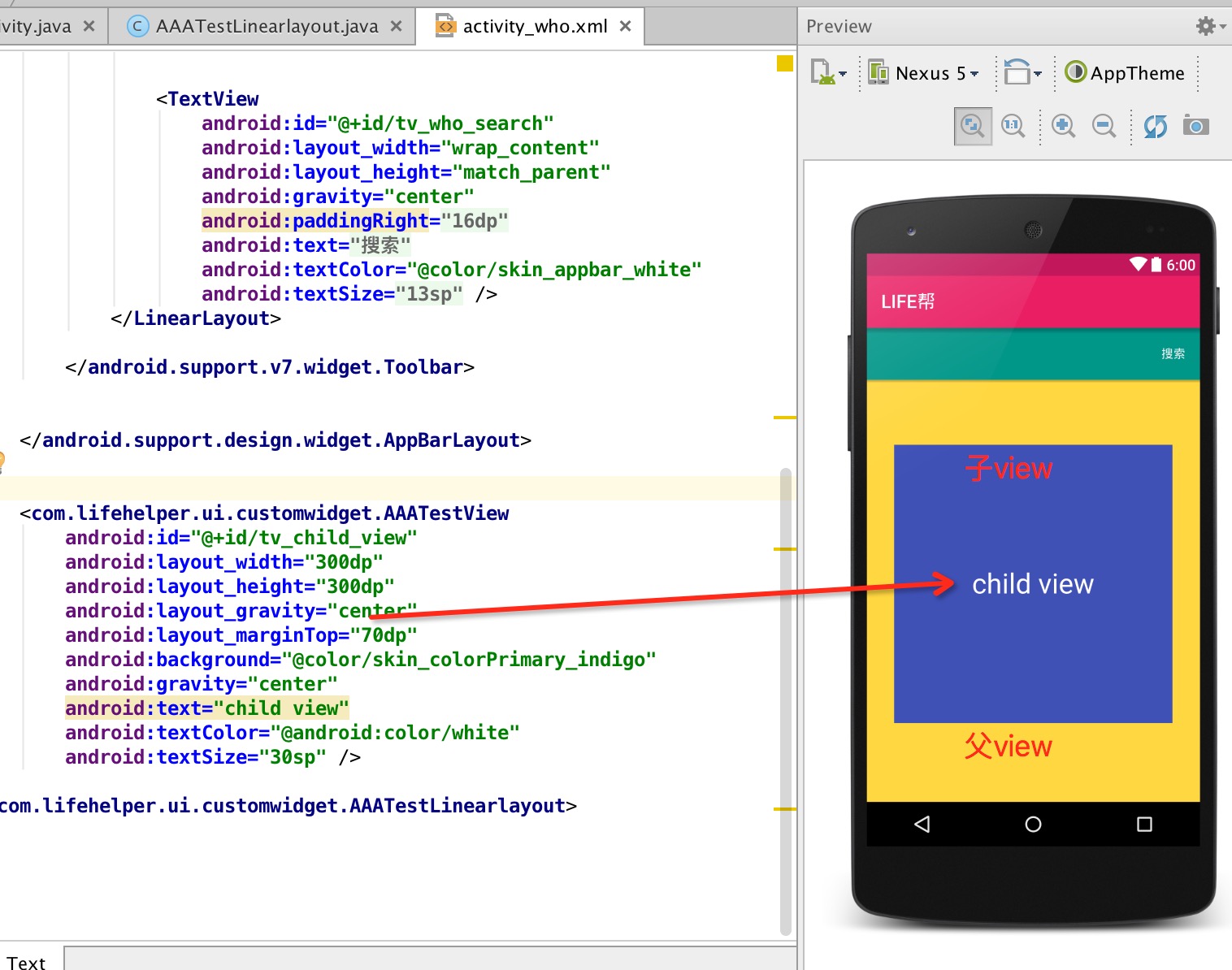Click the editor vertical scrollbar

(785, 699)
